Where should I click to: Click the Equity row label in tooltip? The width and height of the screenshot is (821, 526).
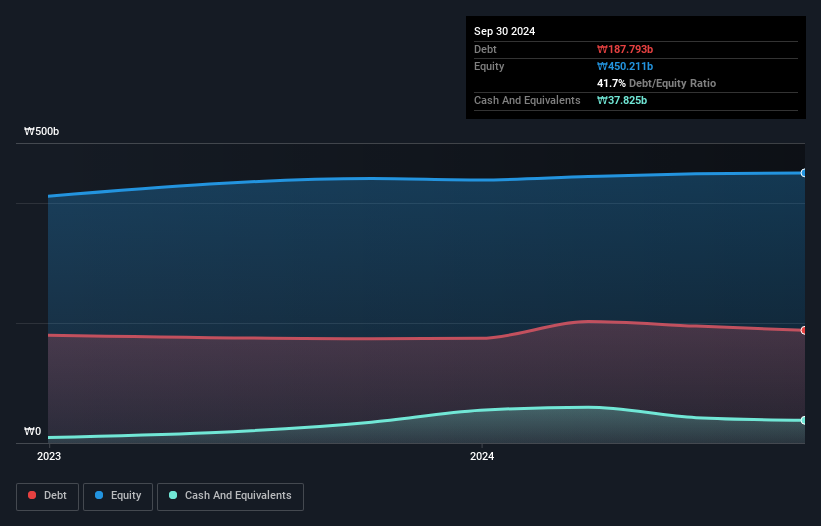489,66
